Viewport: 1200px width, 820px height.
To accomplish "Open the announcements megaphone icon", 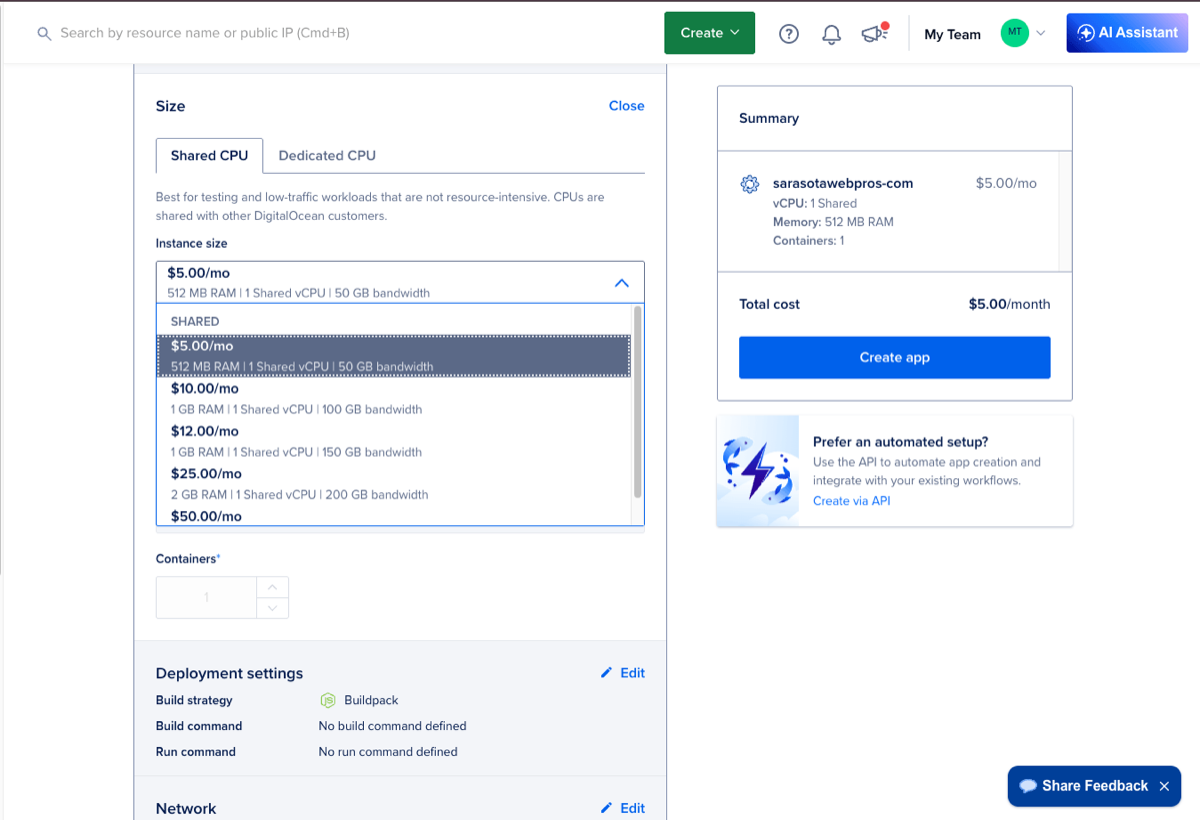I will (874, 33).
